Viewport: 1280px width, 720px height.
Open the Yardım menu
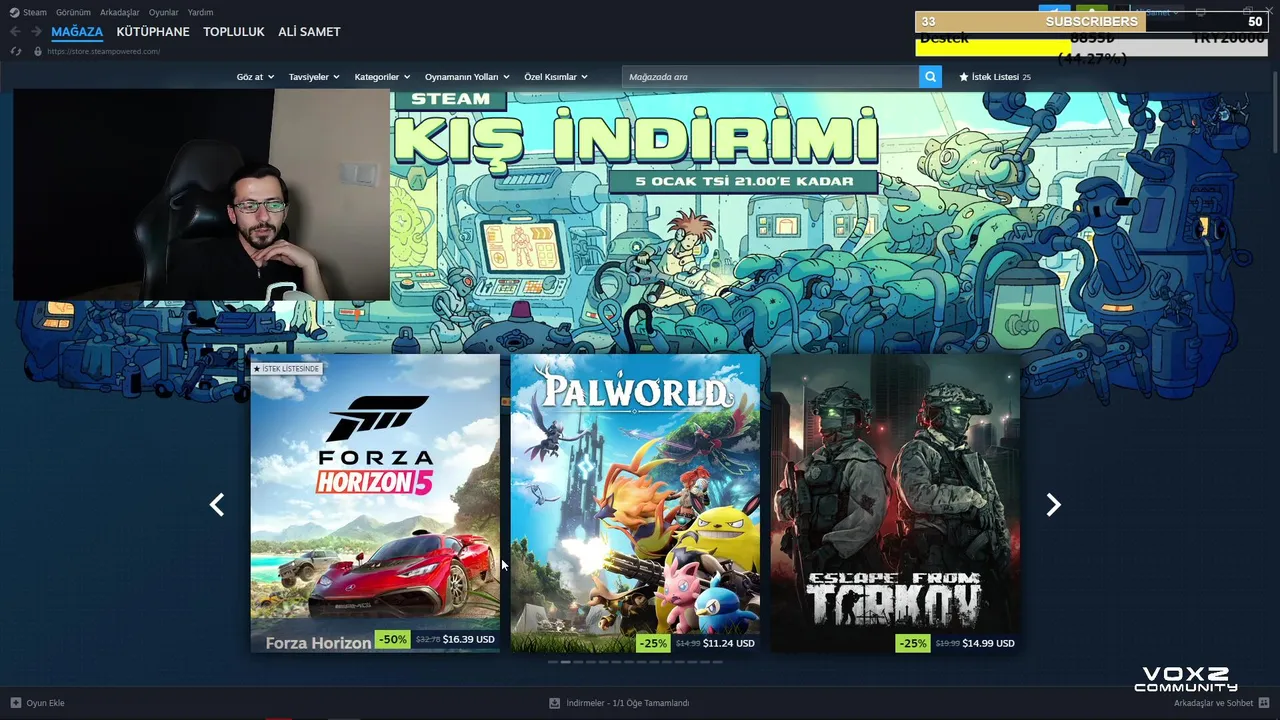(x=200, y=12)
